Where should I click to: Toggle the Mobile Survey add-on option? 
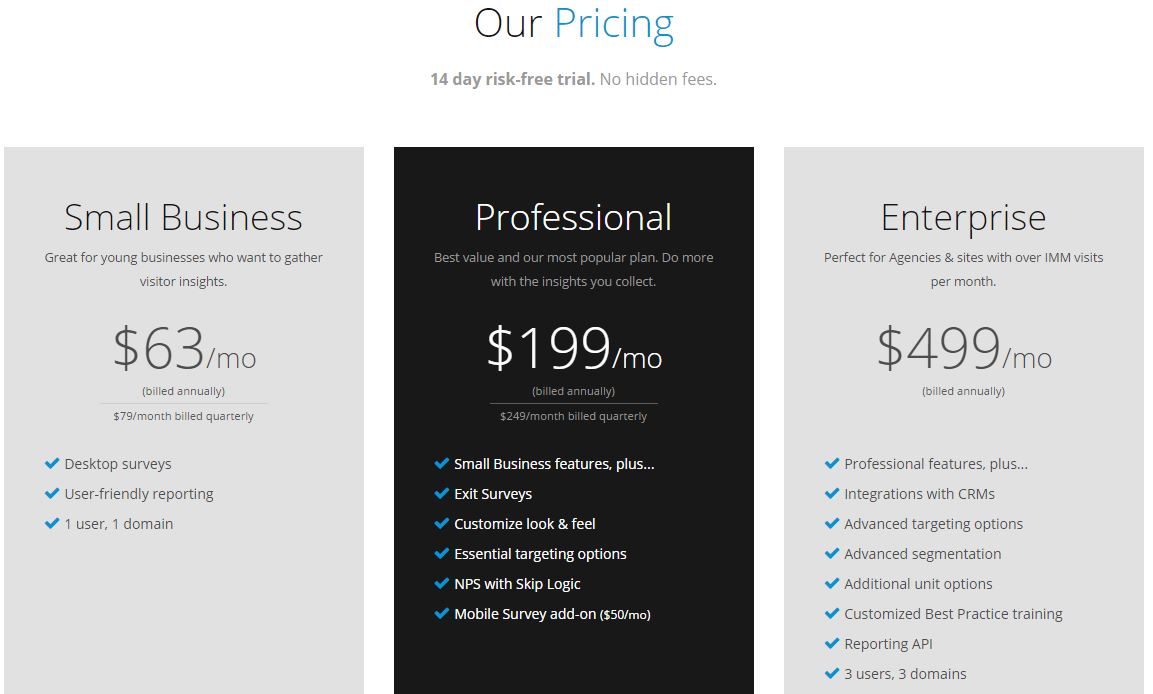pyautogui.click(x=439, y=614)
